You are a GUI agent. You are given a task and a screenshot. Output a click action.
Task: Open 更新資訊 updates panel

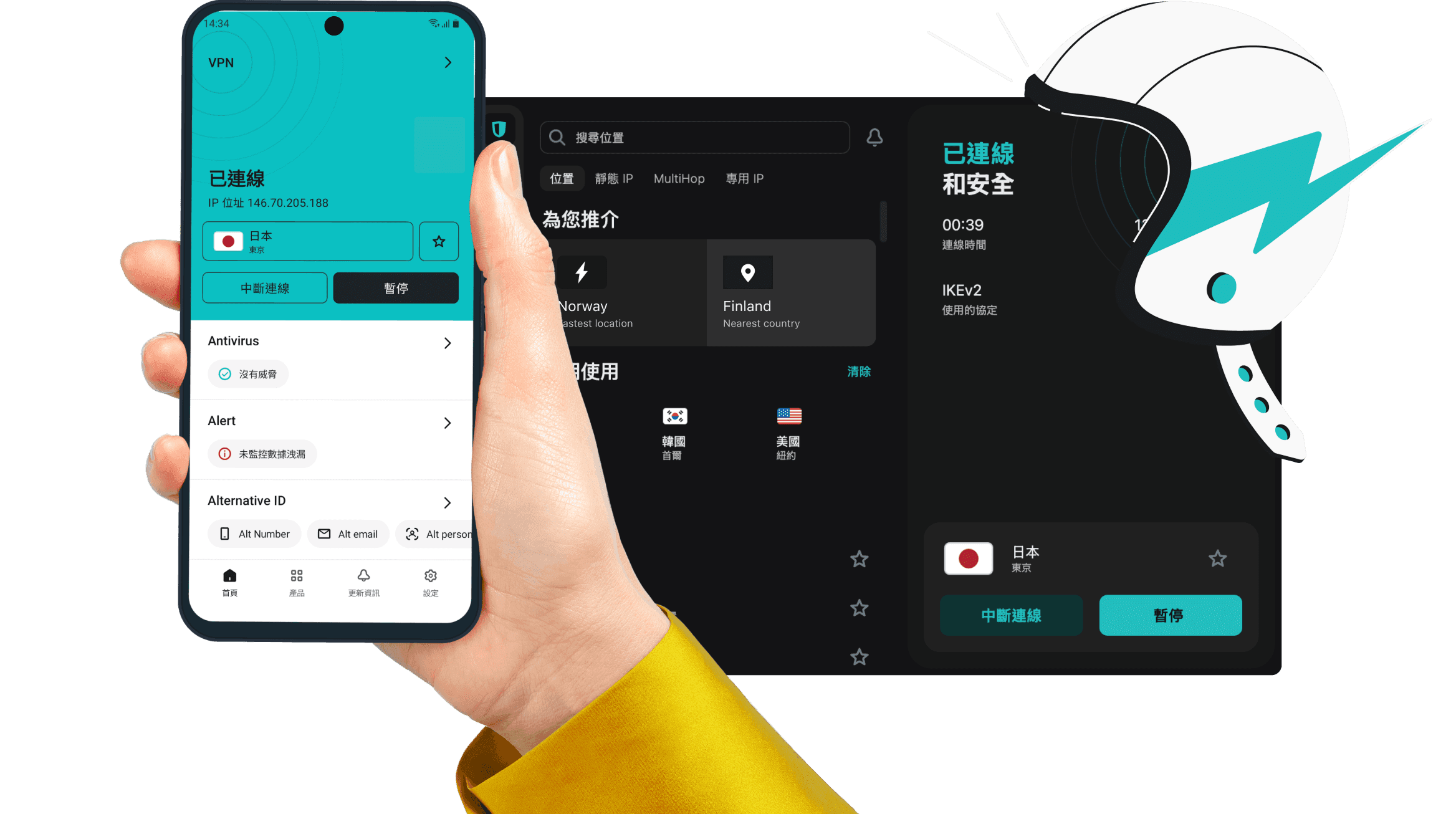(362, 581)
